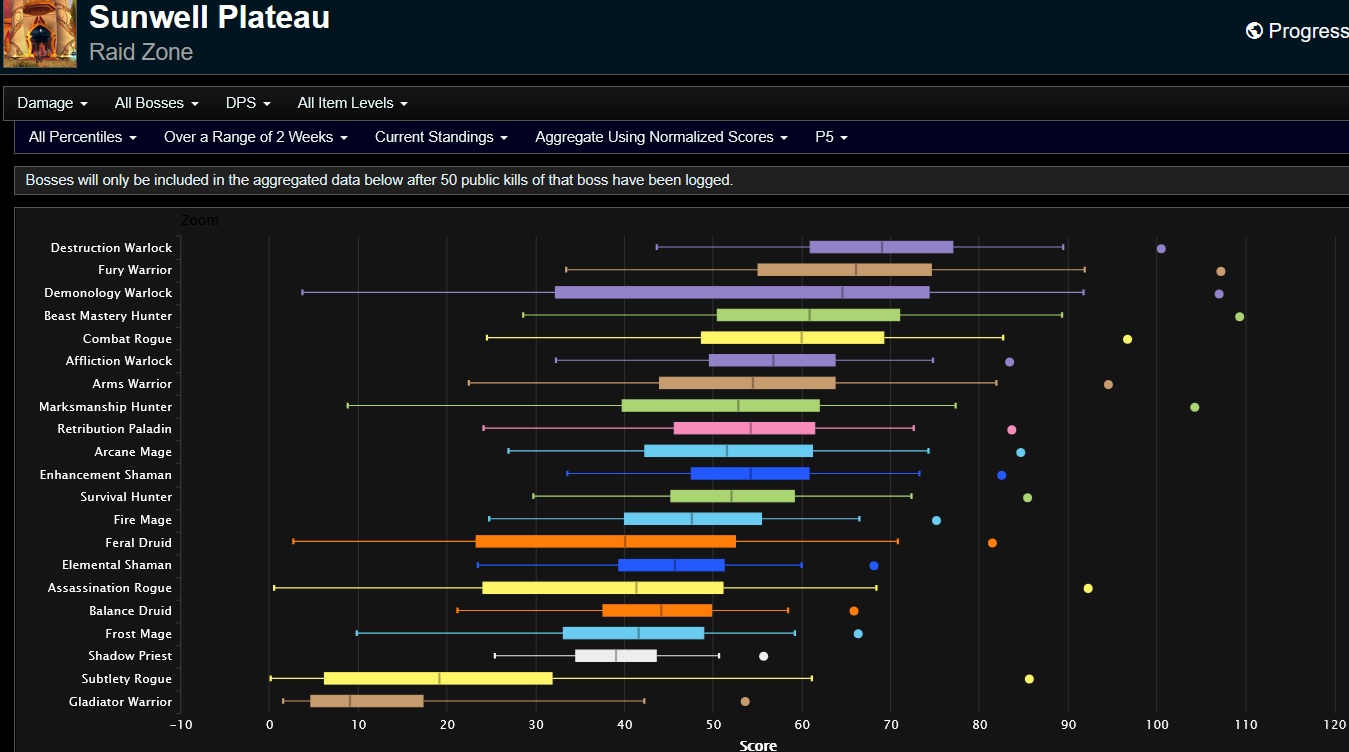Image resolution: width=1349 pixels, height=752 pixels.
Task: Click the Shadow Priest row label
Action: [x=130, y=656]
